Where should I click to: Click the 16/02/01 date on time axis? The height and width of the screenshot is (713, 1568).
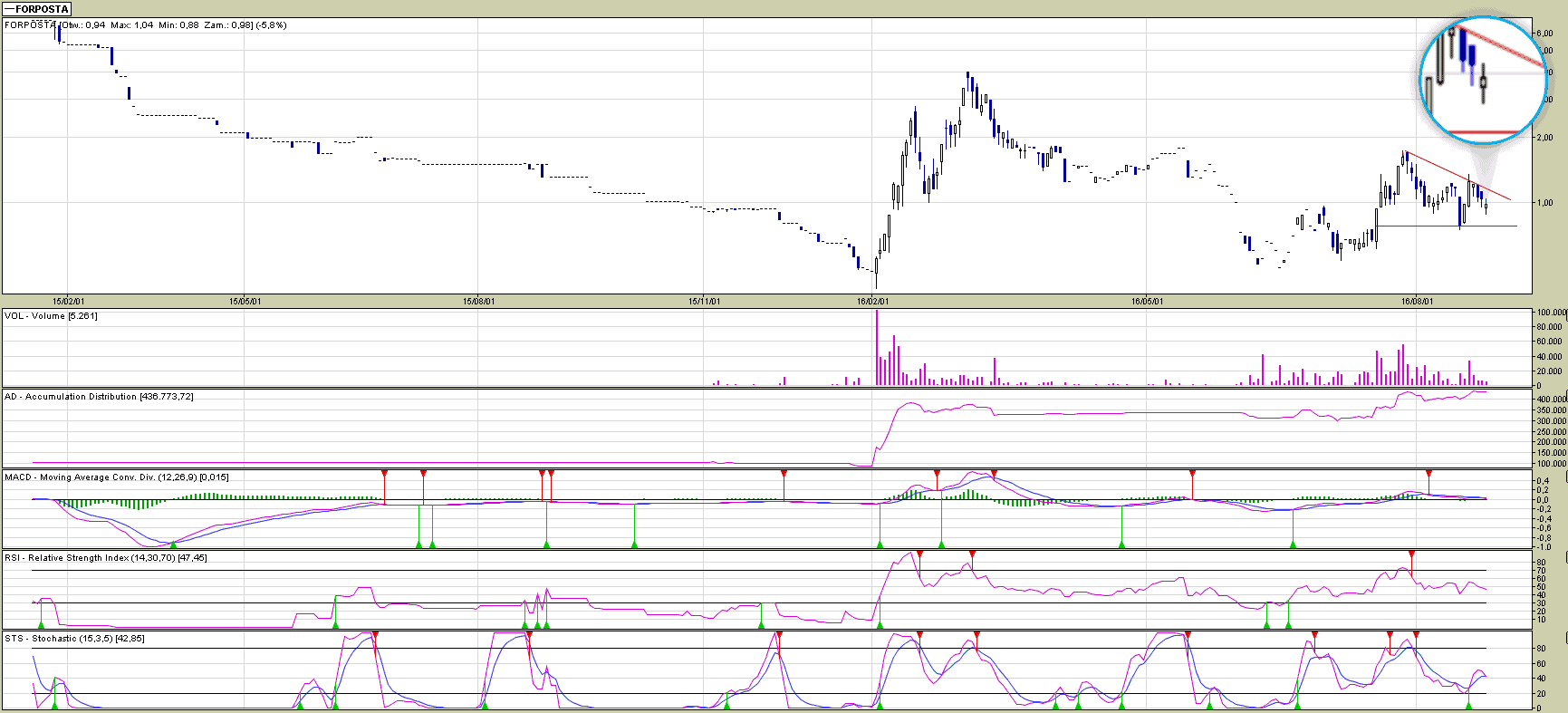pyautogui.click(x=873, y=302)
